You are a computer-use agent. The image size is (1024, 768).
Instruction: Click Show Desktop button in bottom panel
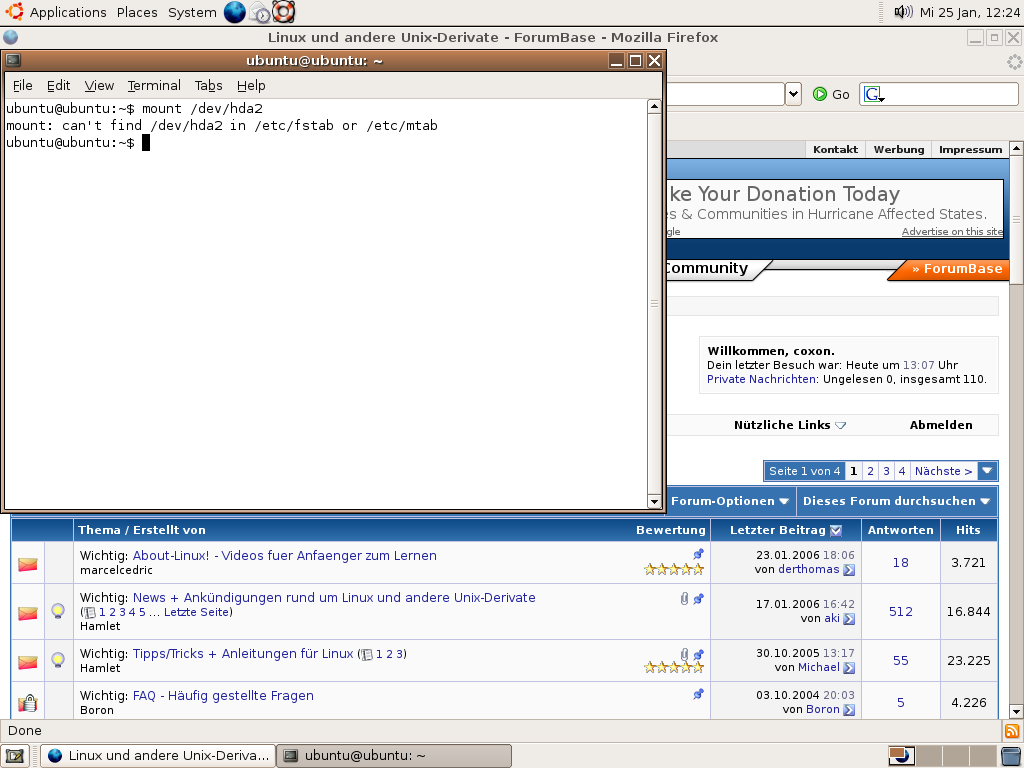click(14, 756)
